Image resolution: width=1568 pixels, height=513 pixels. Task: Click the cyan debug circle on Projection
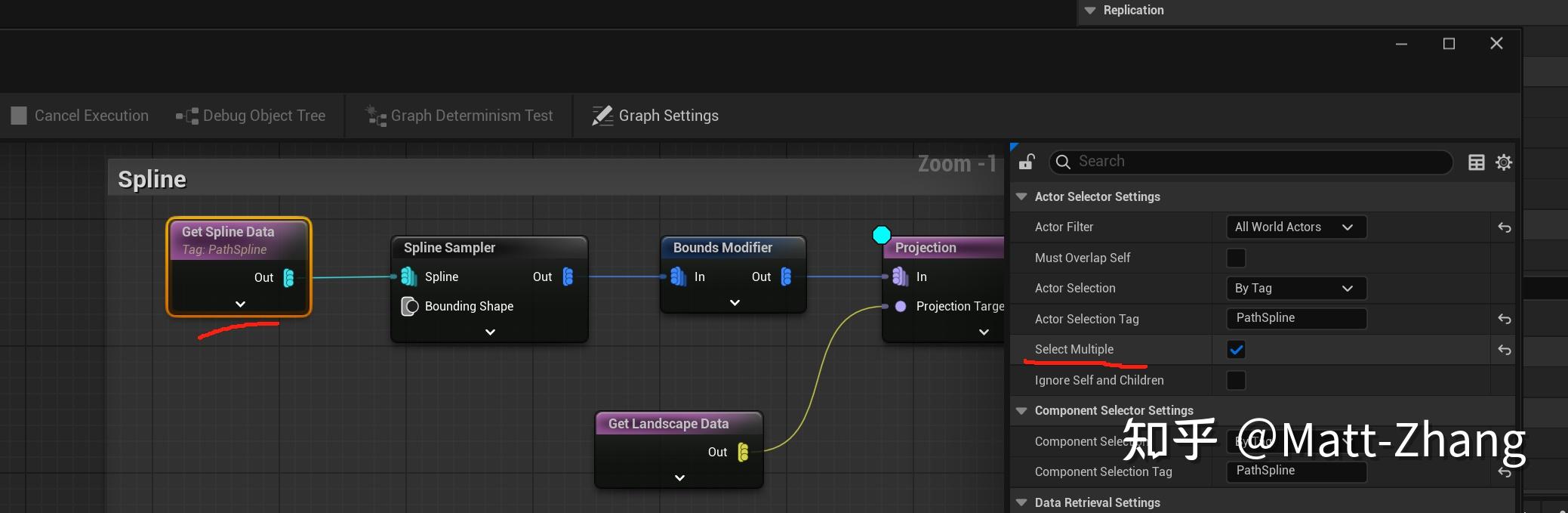pyautogui.click(x=881, y=235)
